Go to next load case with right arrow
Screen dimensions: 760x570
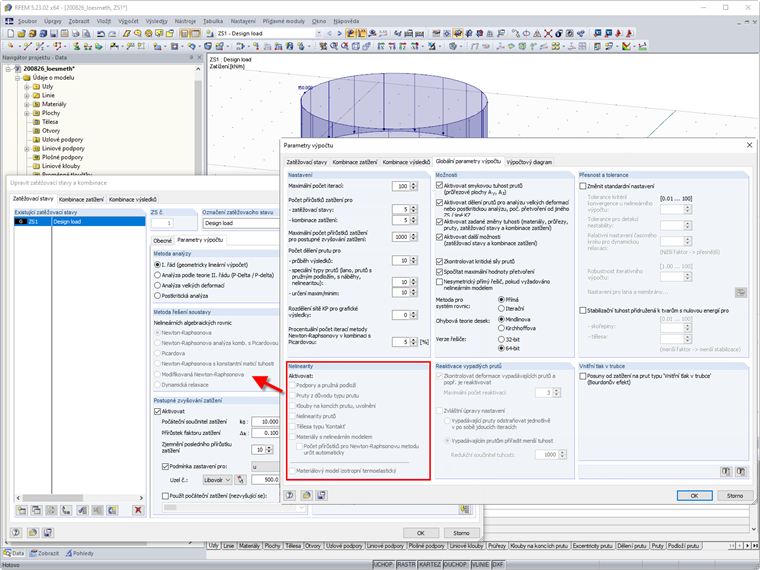coord(339,33)
